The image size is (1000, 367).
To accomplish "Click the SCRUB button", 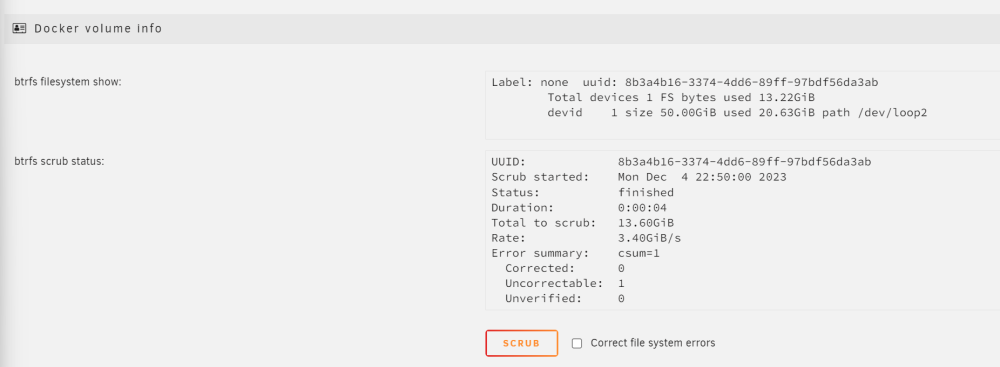I will 522,343.
